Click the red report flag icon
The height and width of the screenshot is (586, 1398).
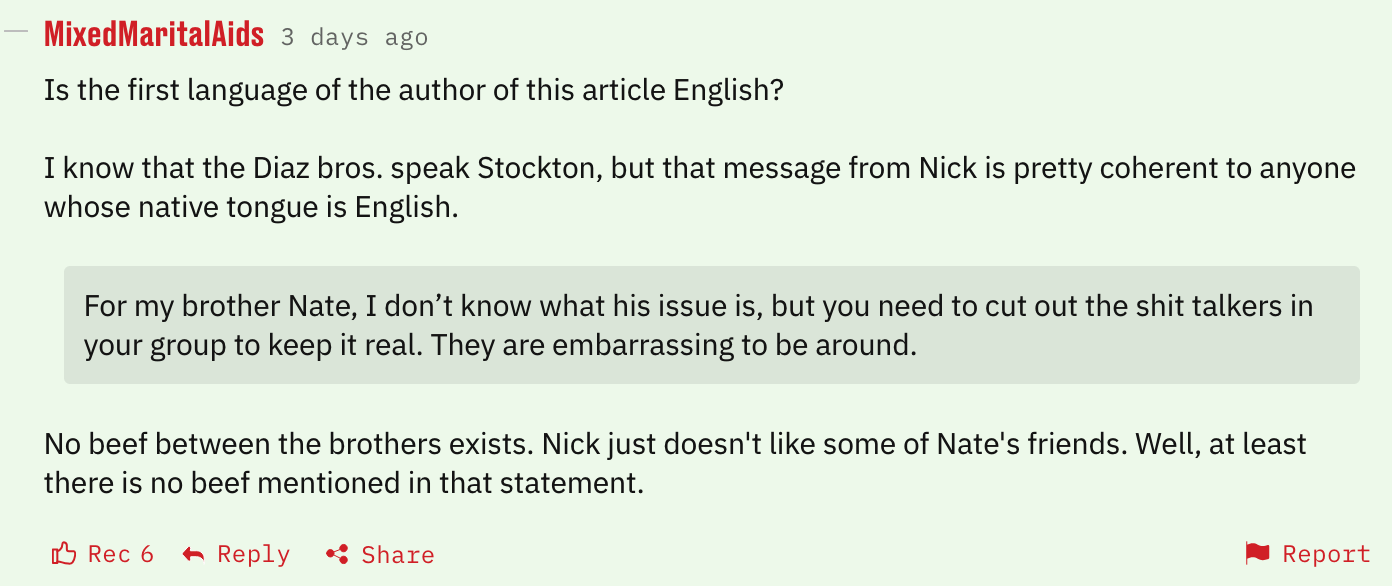point(1257,553)
